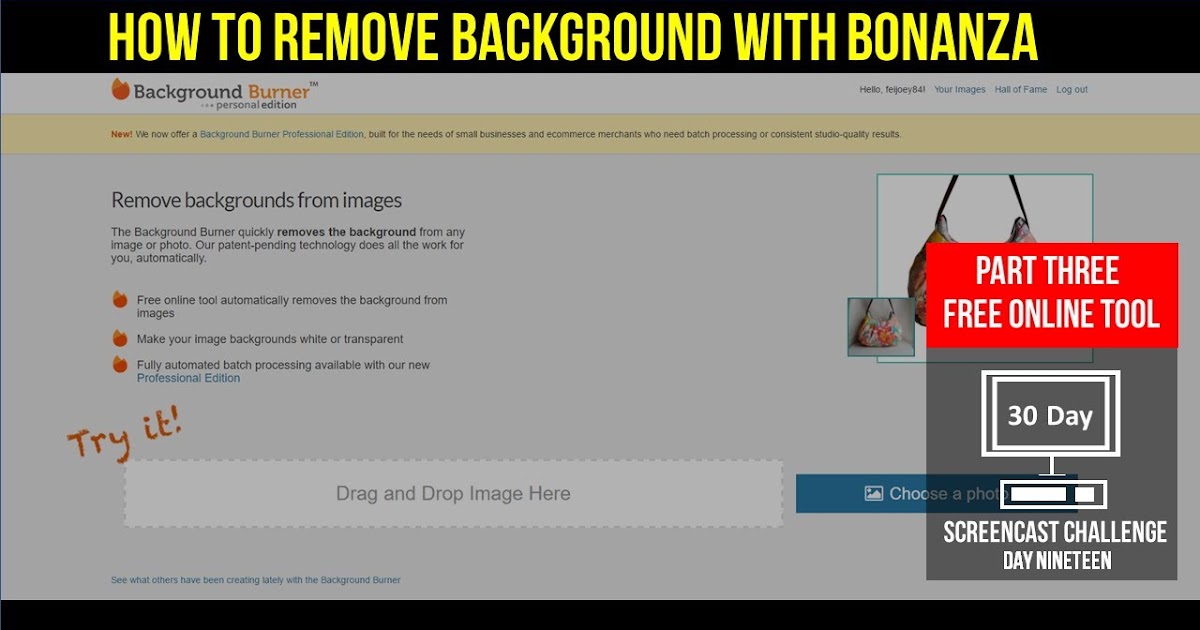Click the Hello, feijoey84! greeting text
Viewport: 1200px width, 630px height.
tap(893, 90)
